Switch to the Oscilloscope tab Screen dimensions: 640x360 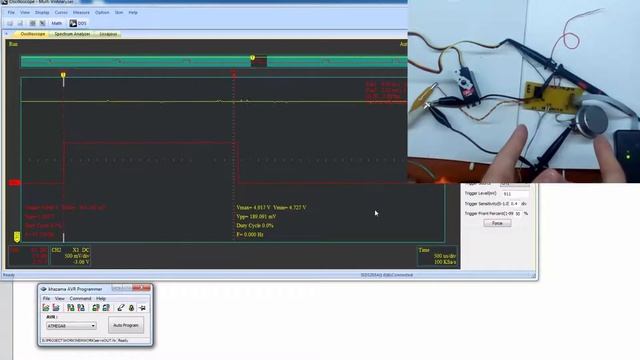pos(33,34)
